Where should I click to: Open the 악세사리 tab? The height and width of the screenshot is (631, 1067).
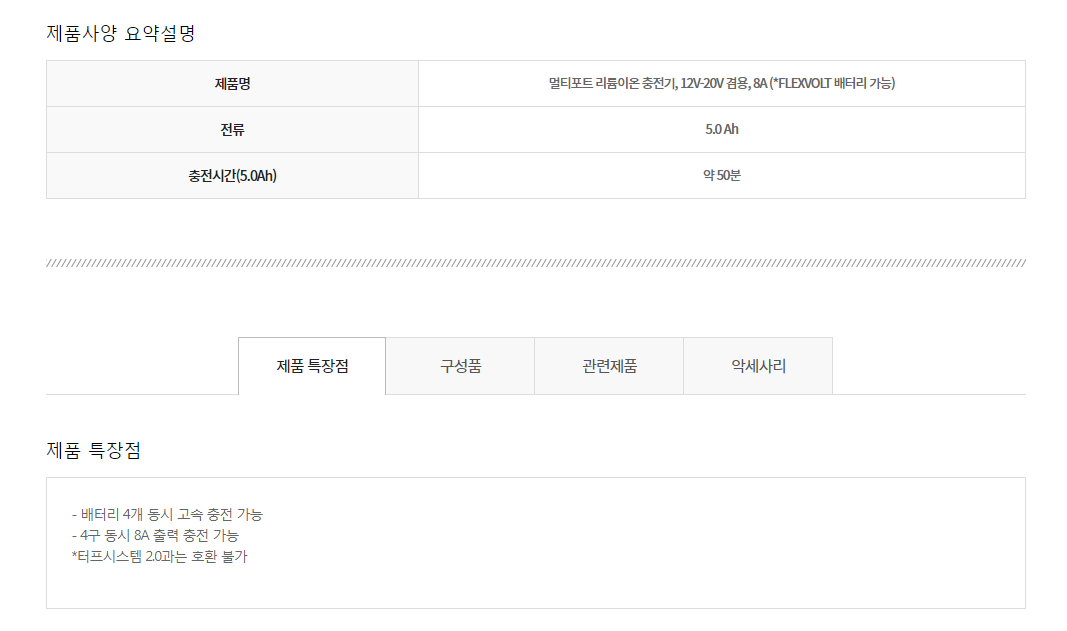point(758,366)
